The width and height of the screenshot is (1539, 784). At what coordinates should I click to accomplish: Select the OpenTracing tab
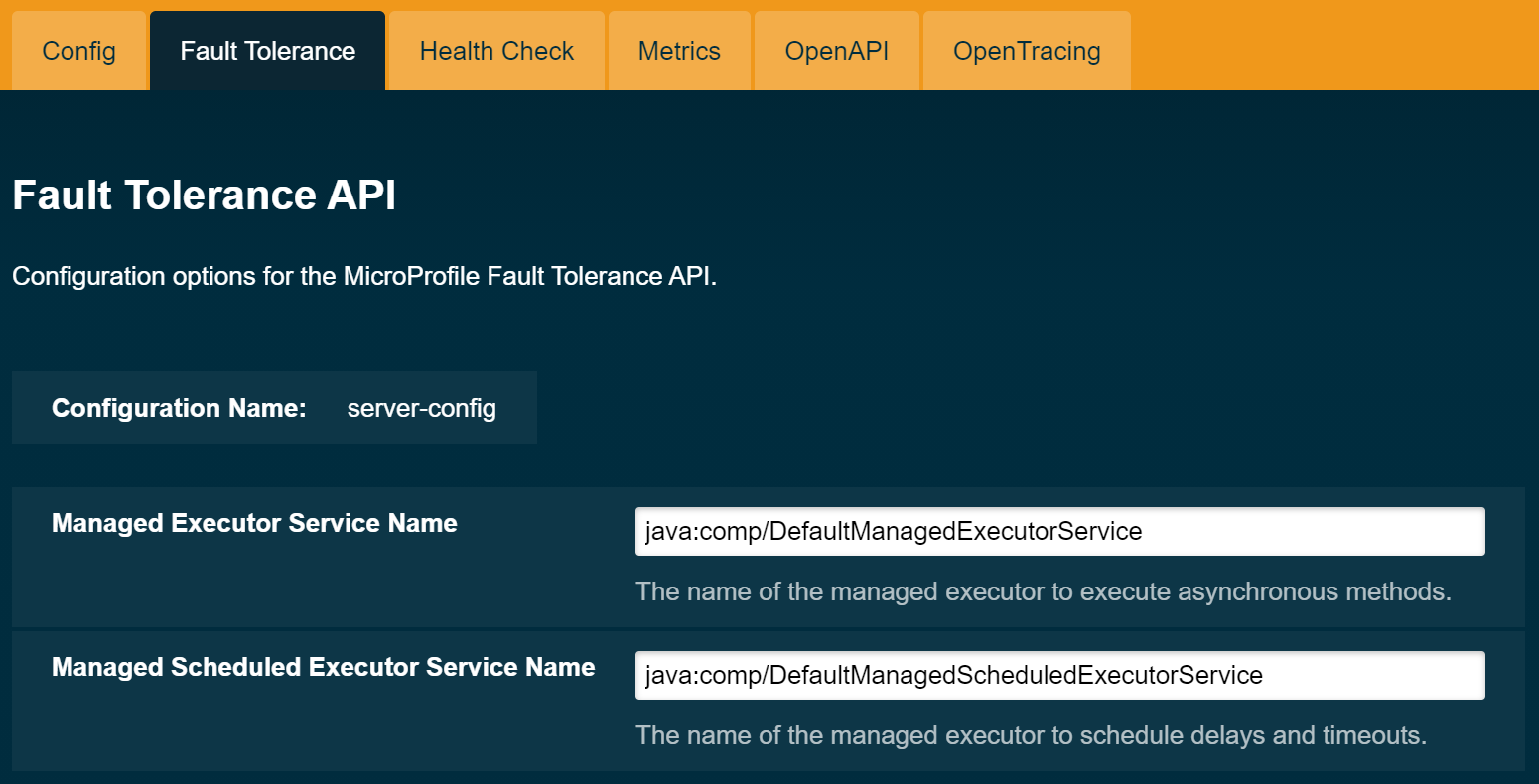coord(1027,50)
